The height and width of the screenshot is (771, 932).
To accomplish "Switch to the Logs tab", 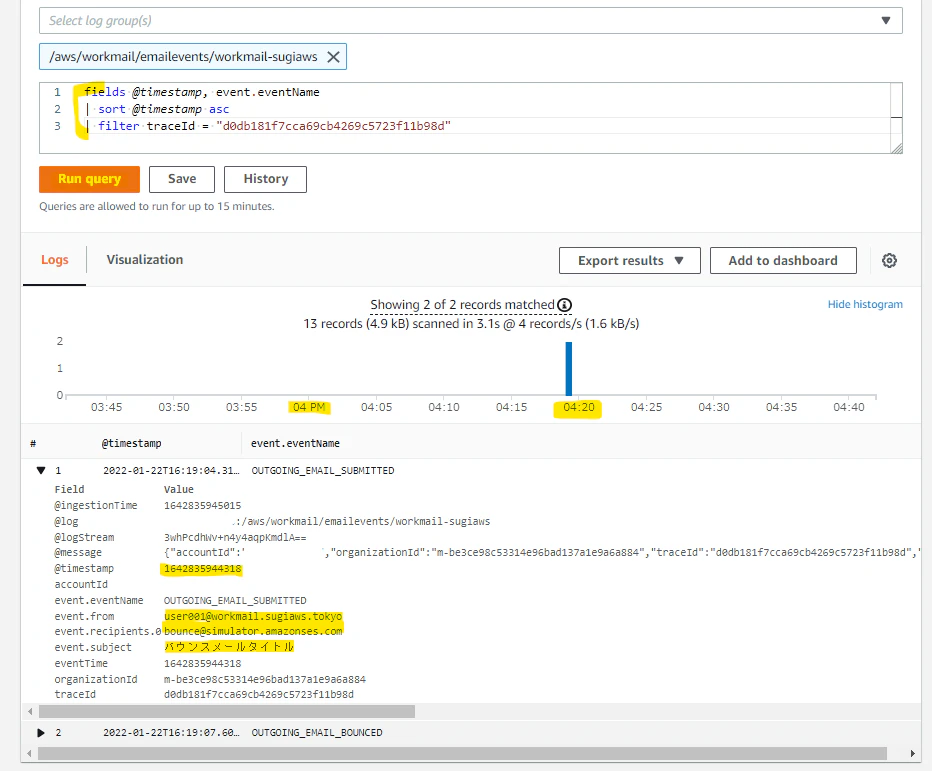I will click(x=55, y=260).
